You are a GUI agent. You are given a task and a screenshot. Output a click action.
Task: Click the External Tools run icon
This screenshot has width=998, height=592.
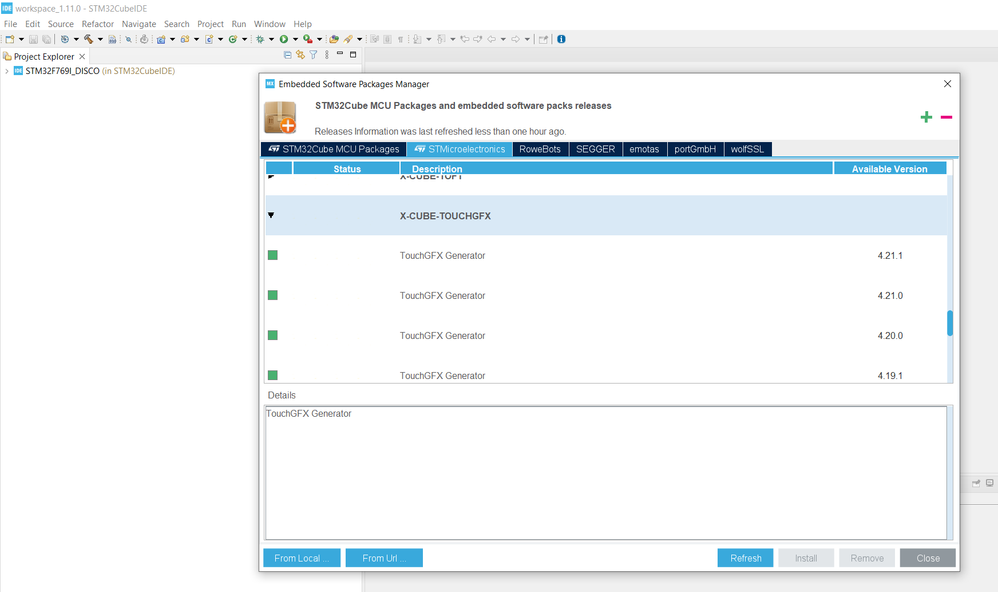pos(308,39)
